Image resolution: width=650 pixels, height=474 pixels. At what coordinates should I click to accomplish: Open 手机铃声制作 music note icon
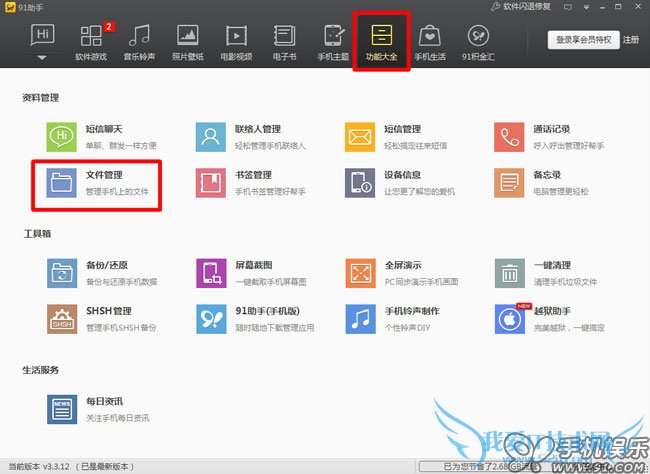point(361,319)
